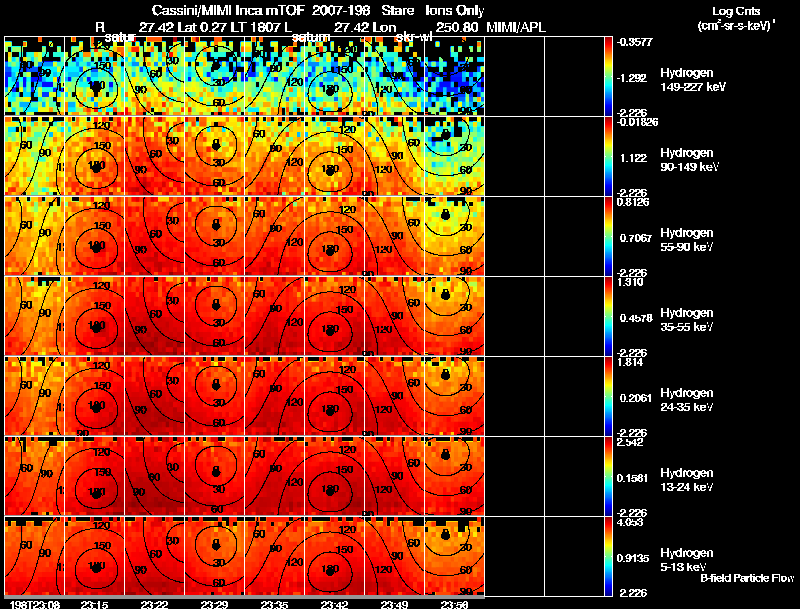The width and height of the screenshot is (800, 609).
Task: Open the 24-35 keV panel at 23:15
Action: tap(94, 396)
